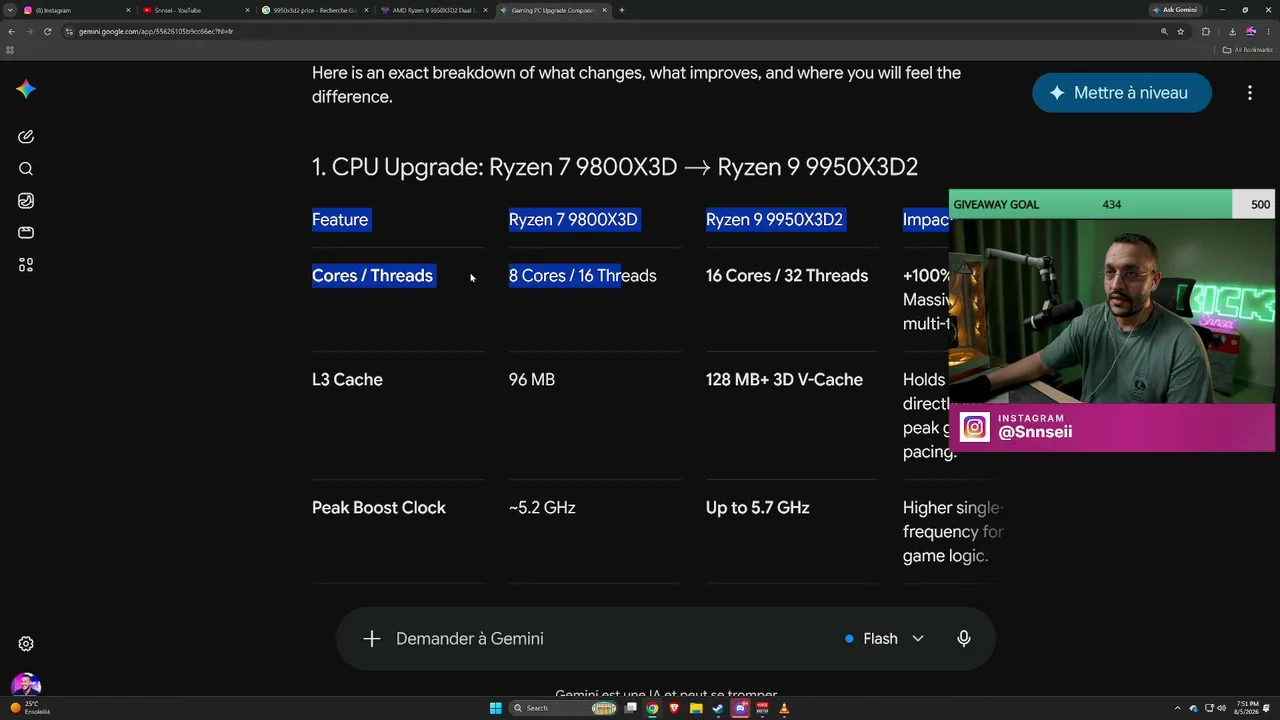
Task: Click the CPU Upgrade section heading
Action: click(x=615, y=167)
